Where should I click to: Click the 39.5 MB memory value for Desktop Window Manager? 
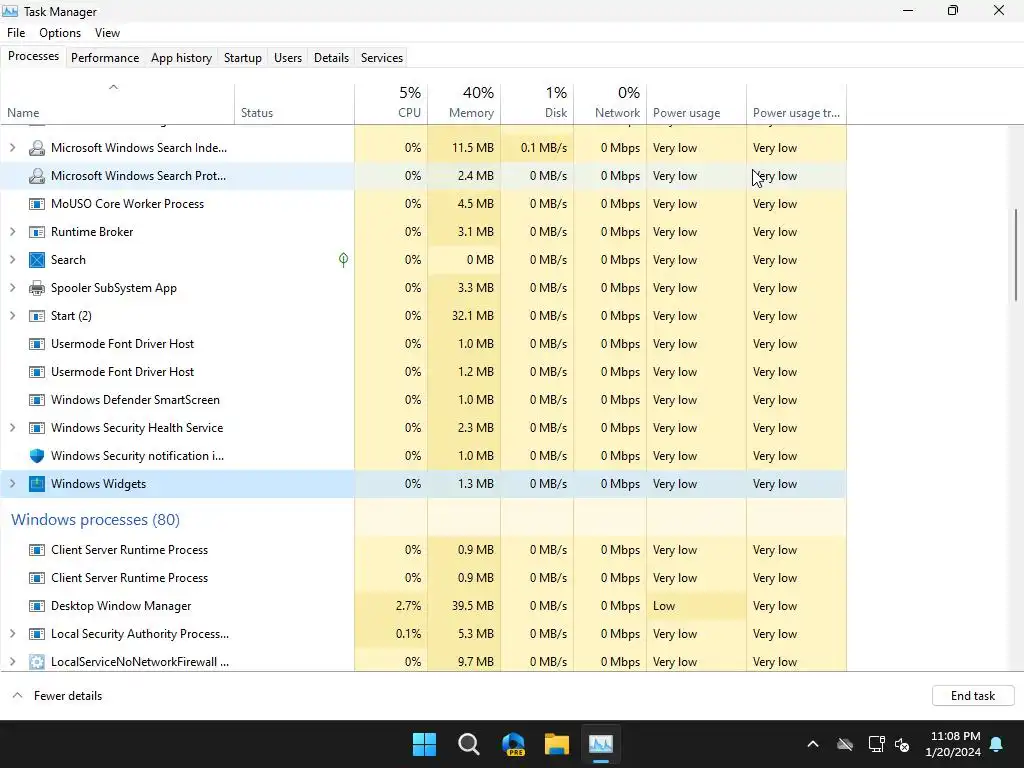point(473,606)
